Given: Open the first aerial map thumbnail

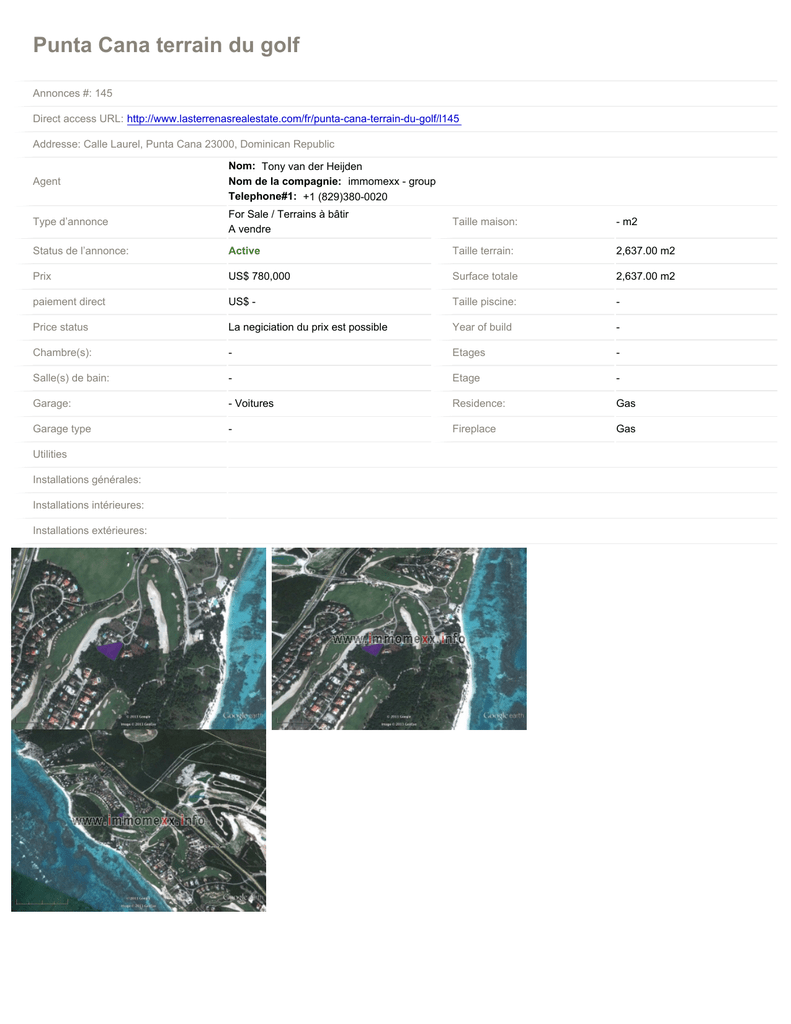Looking at the screenshot, I should coord(138,638).
